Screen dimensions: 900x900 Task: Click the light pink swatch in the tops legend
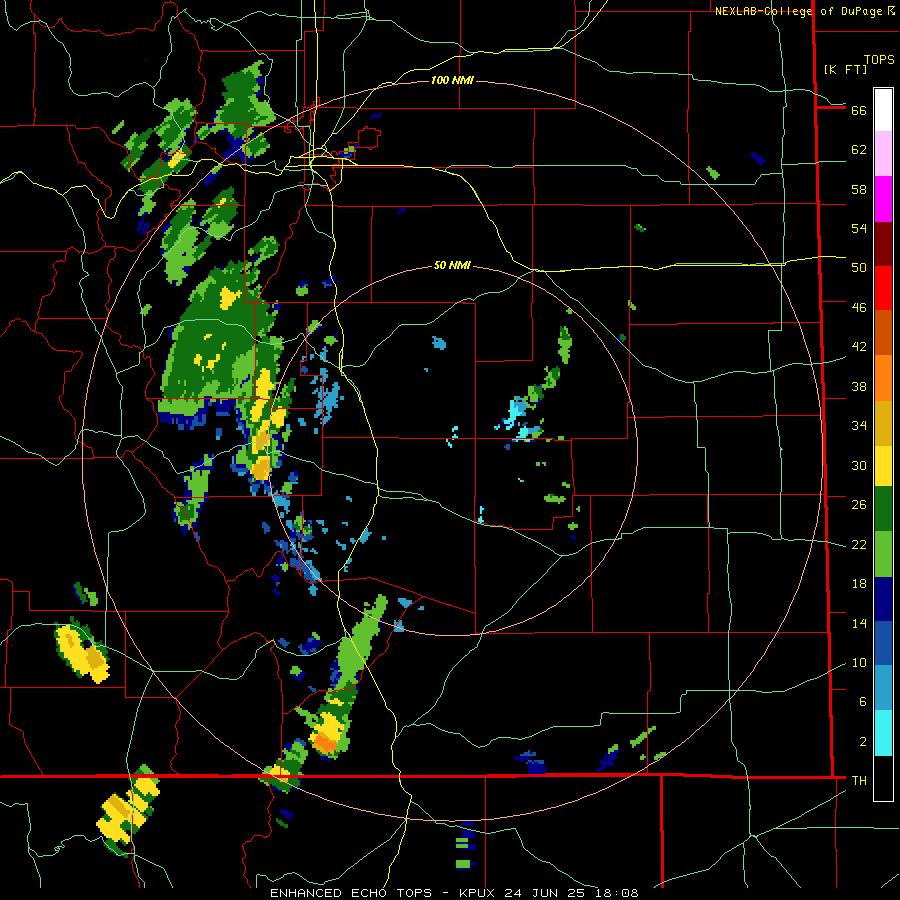[883, 154]
